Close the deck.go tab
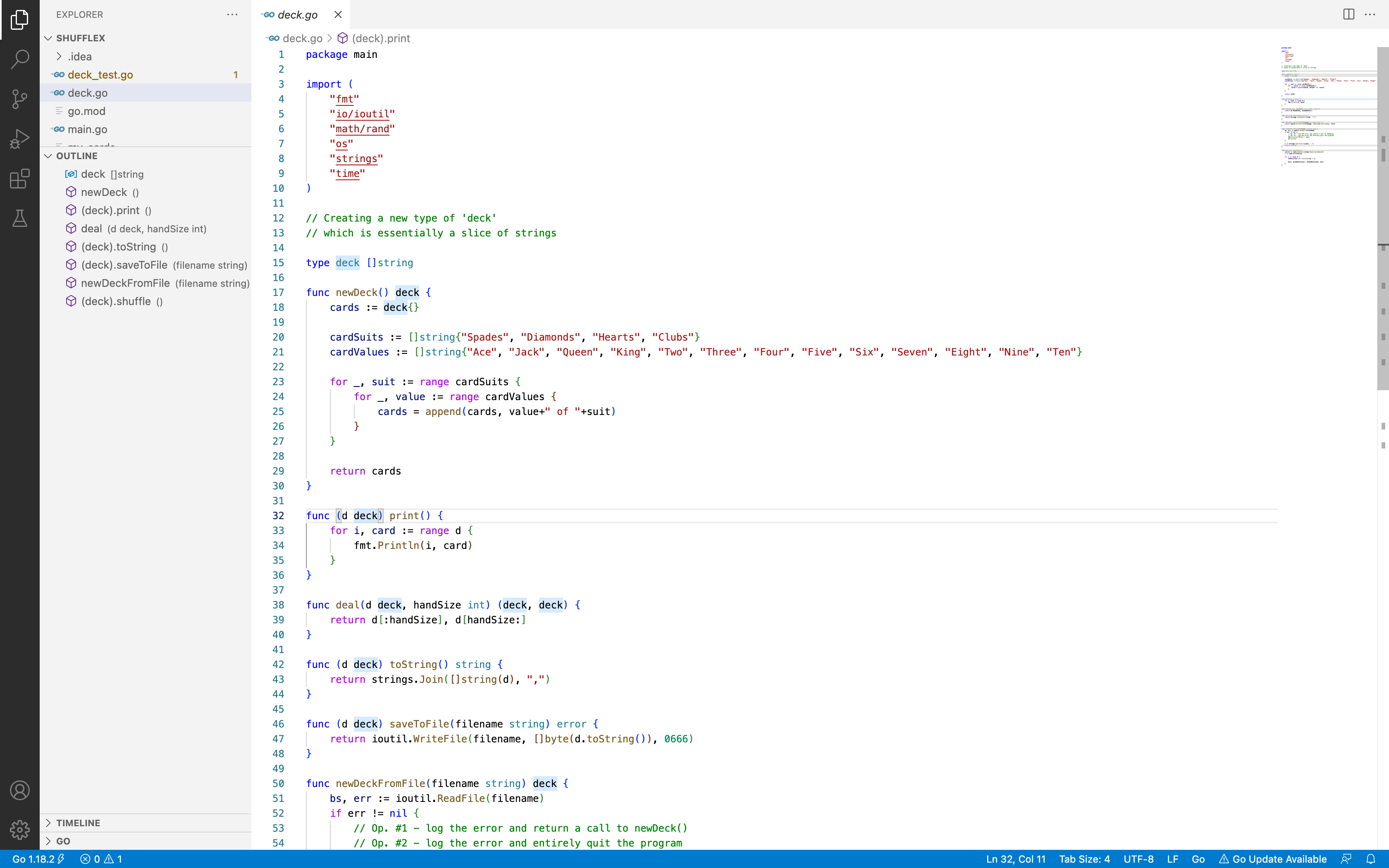Image resolution: width=1389 pixels, height=868 pixels. point(338,15)
